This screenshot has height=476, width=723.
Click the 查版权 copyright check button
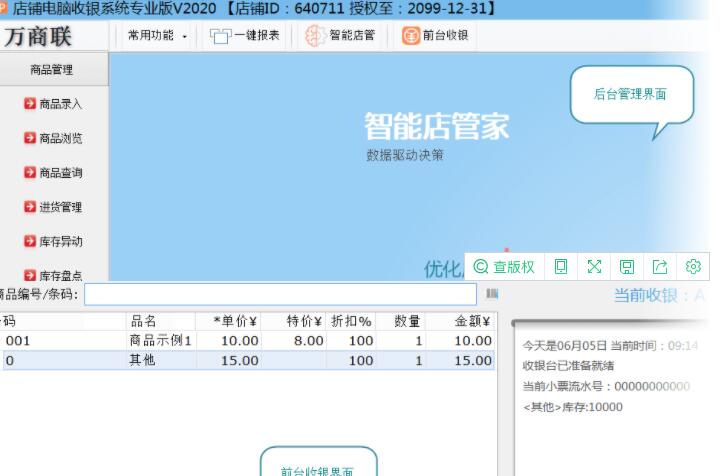[x=504, y=267]
